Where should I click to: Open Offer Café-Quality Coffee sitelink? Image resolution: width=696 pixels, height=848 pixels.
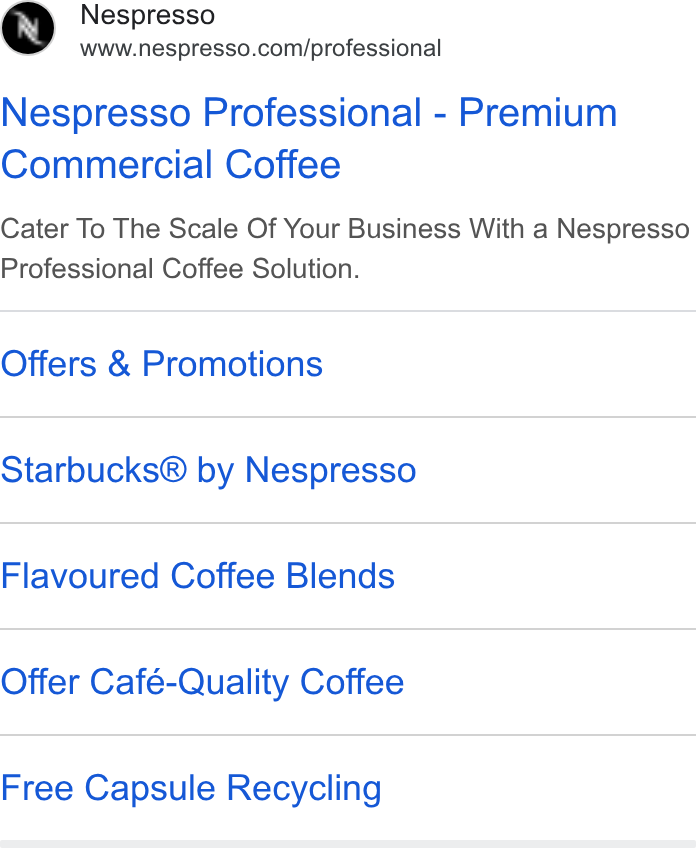click(202, 683)
